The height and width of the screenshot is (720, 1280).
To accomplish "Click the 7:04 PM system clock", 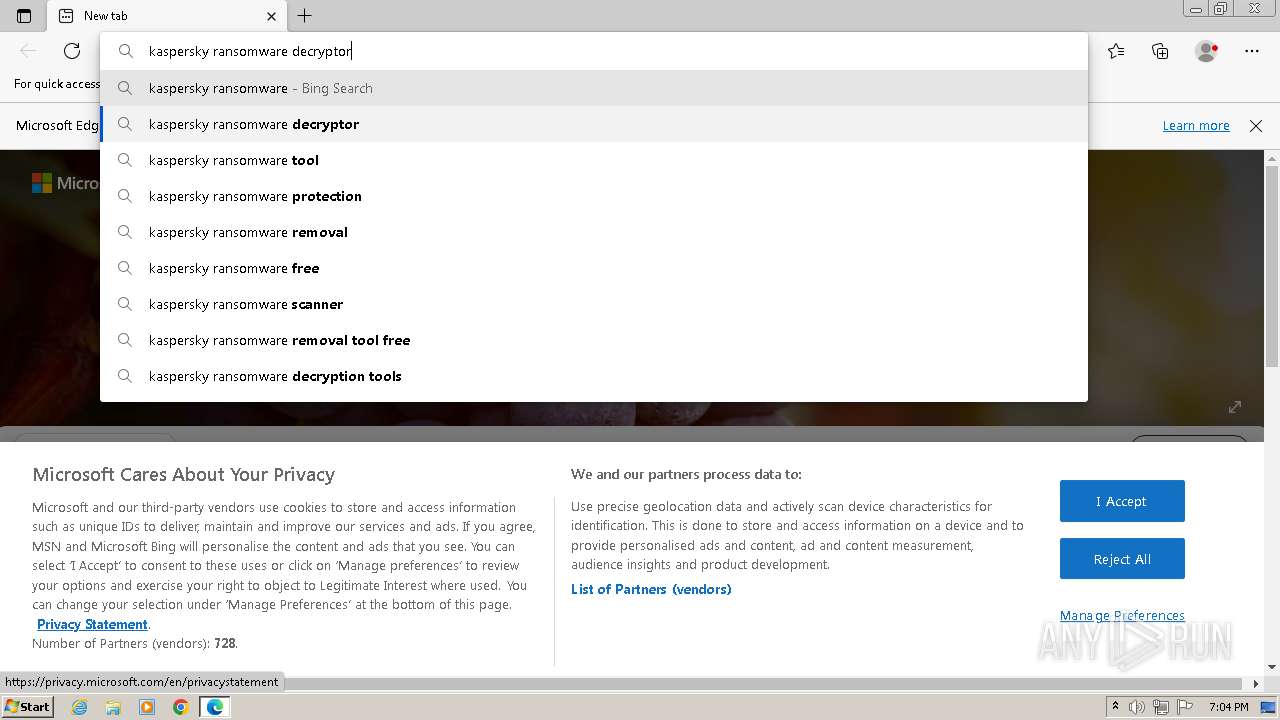I will (x=1229, y=707).
